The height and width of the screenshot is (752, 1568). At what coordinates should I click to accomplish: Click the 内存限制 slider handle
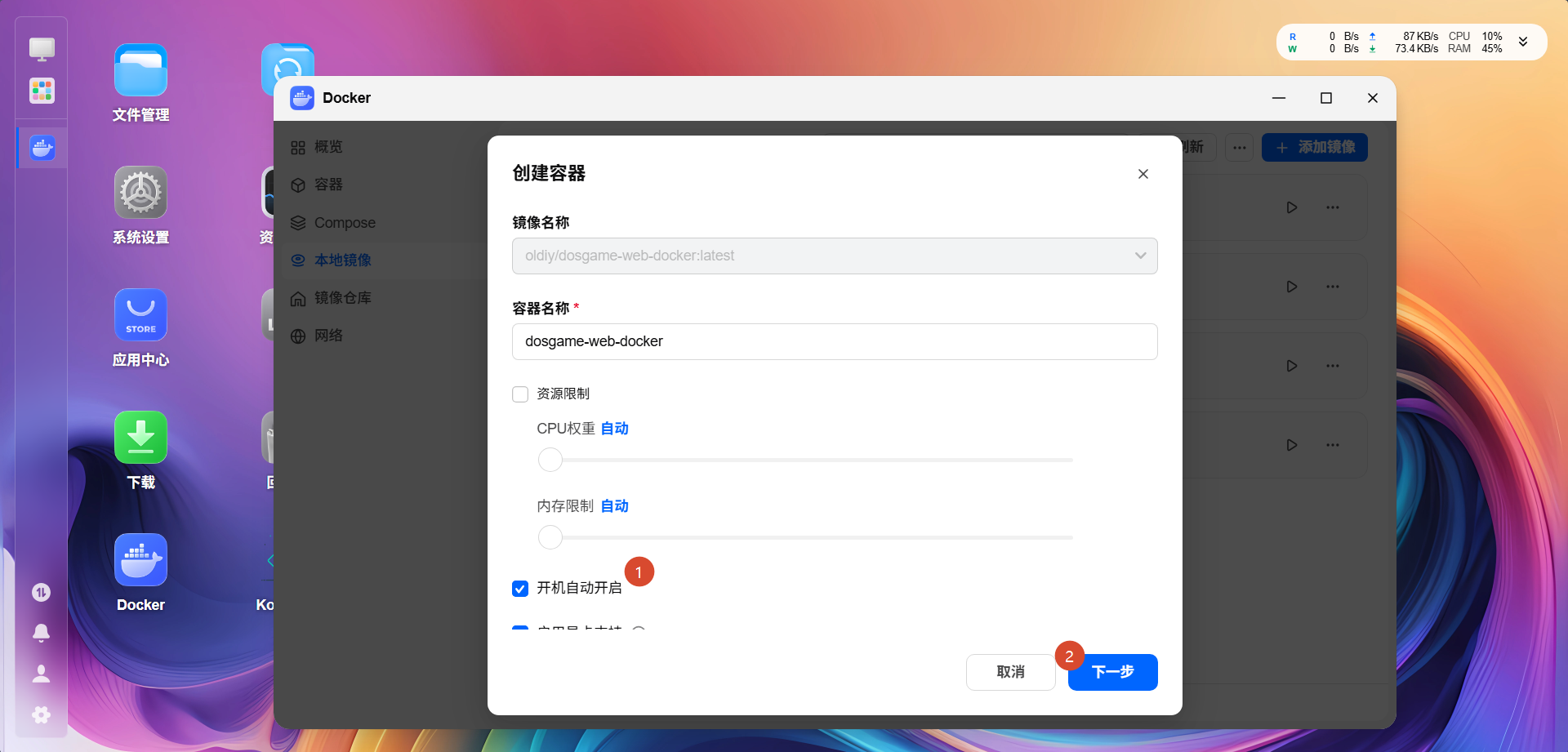point(550,537)
